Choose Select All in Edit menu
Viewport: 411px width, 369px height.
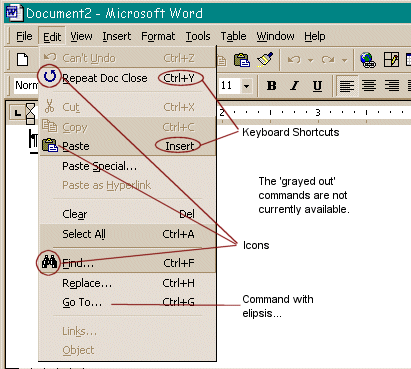coord(128,234)
